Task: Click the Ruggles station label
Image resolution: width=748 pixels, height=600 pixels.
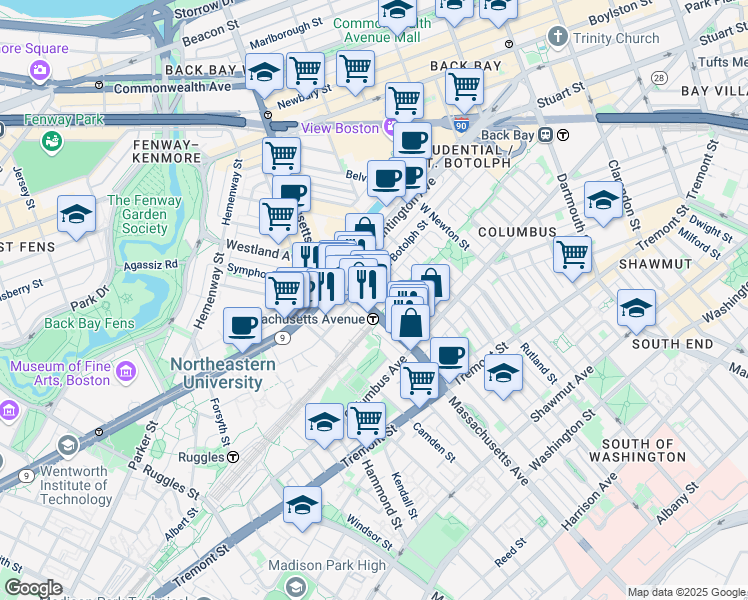Action: tap(201, 457)
